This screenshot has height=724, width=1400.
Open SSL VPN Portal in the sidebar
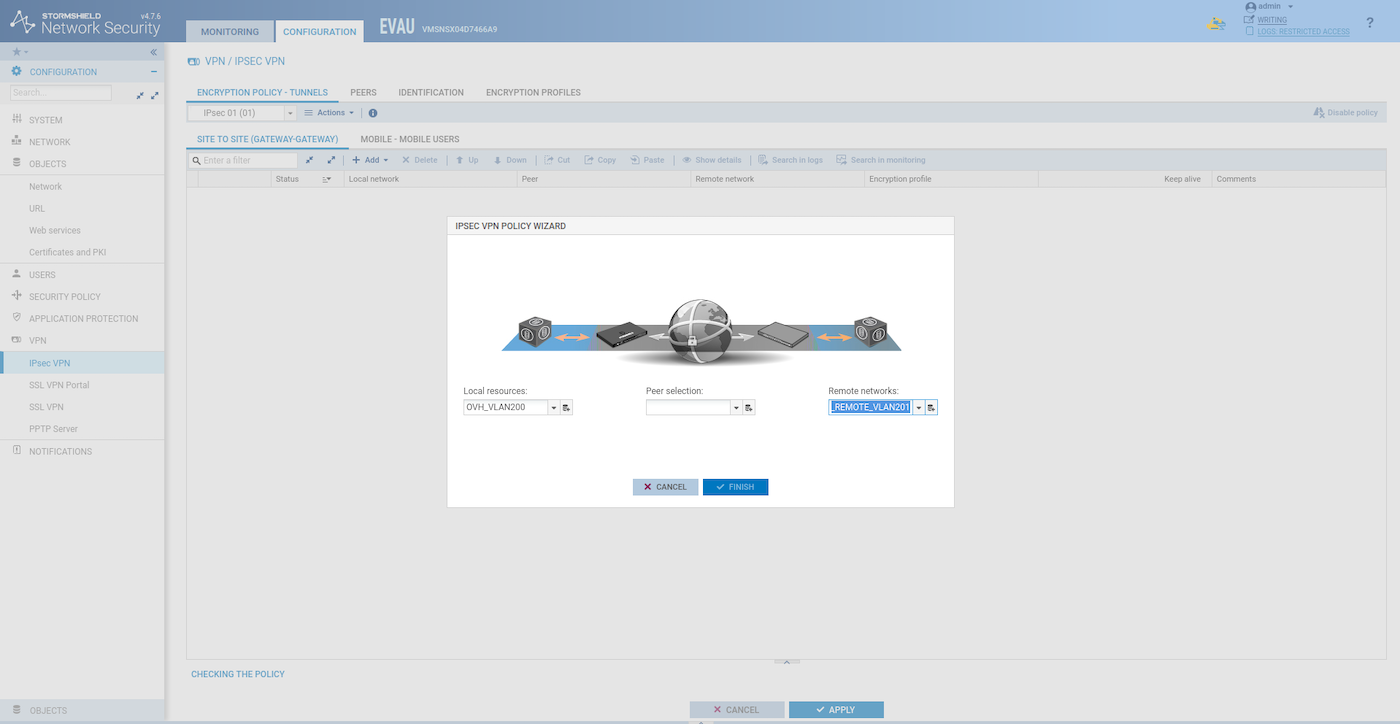click(x=59, y=385)
